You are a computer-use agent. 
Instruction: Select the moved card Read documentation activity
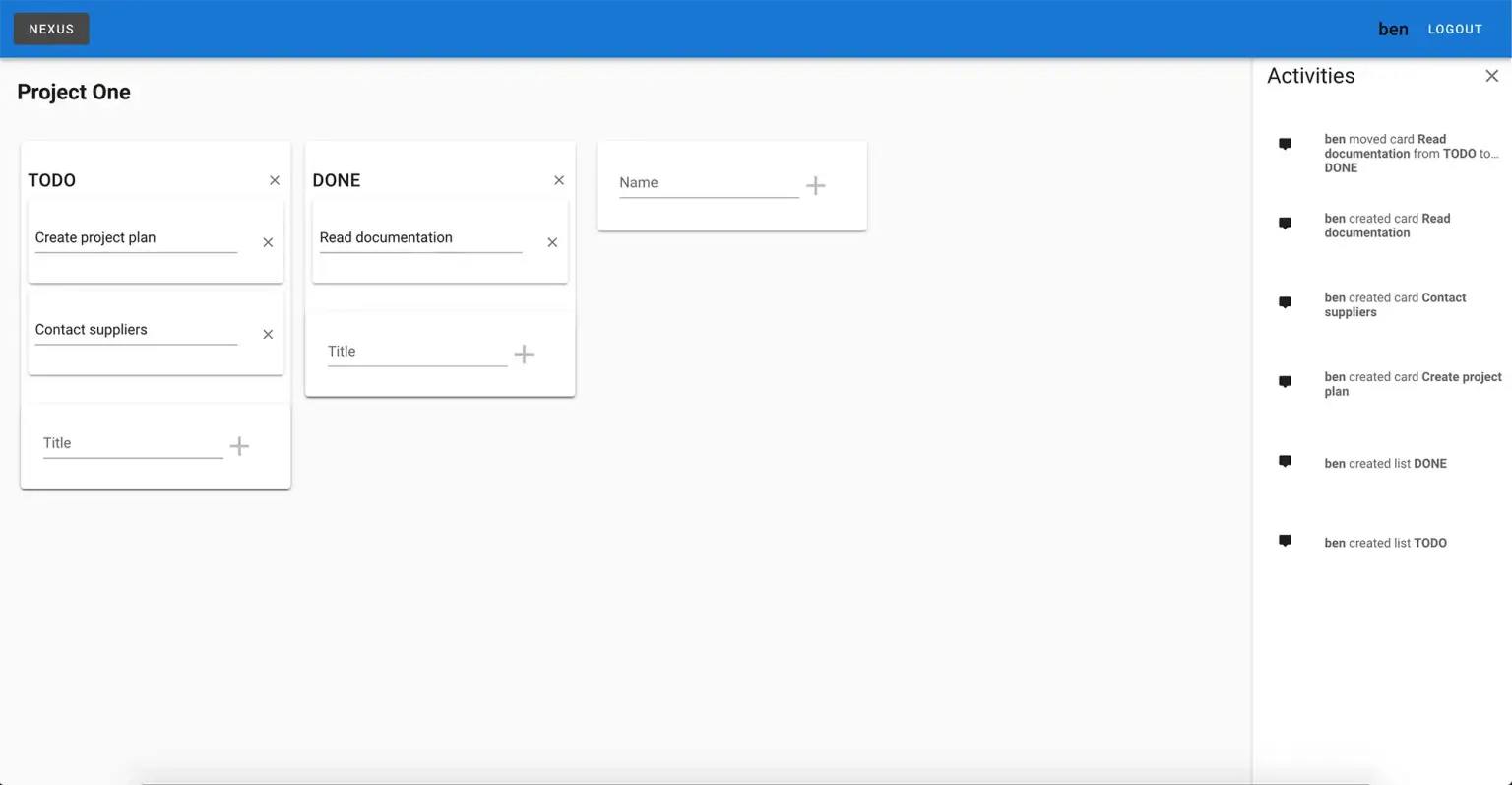(x=1410, y=154)
